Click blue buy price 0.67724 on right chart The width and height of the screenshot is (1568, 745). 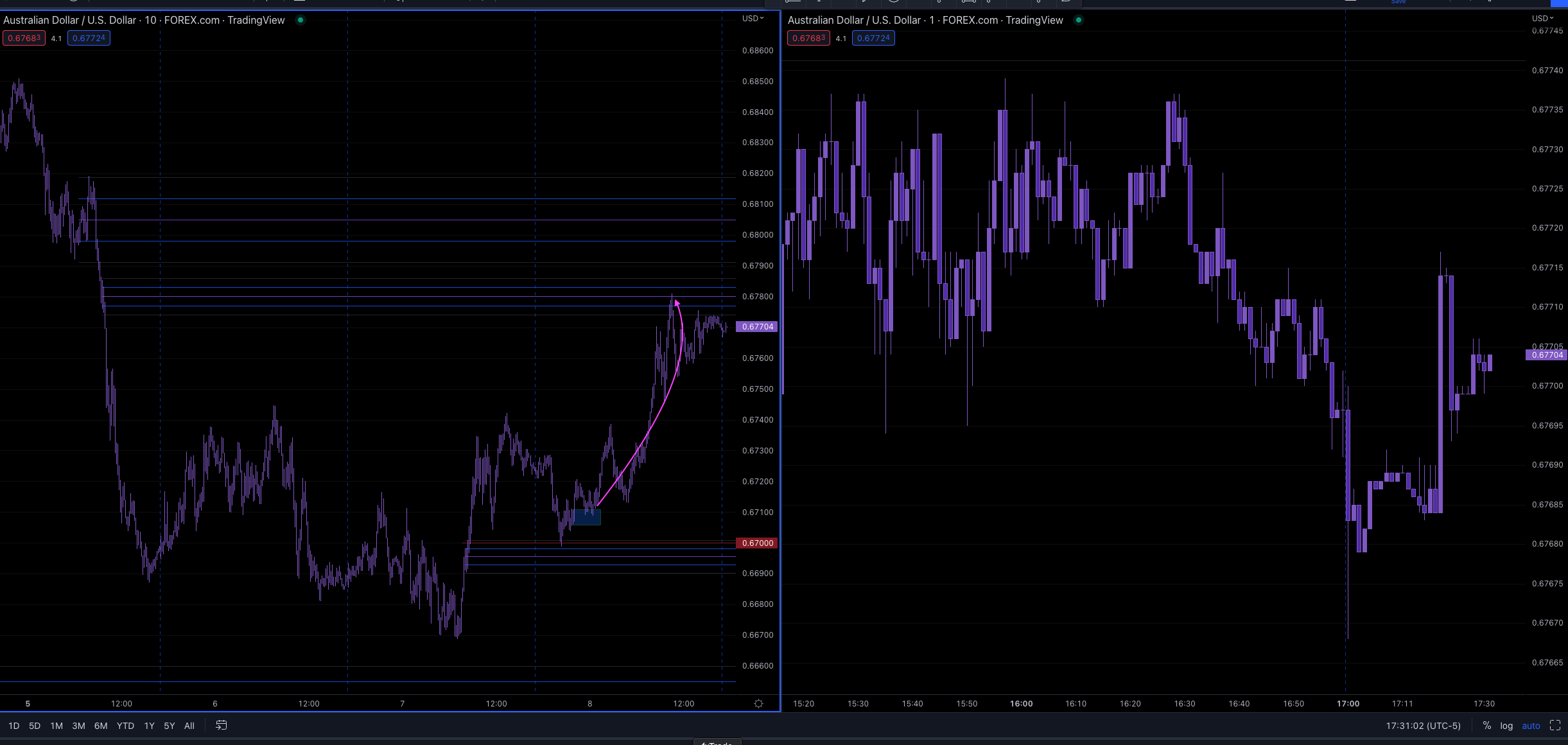873,38
